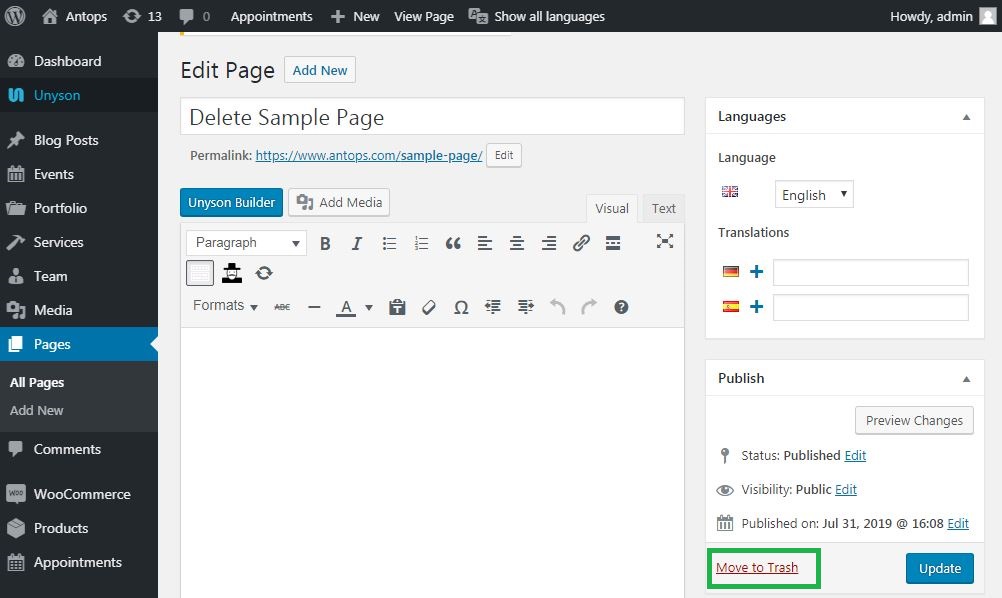Click the Update button
Screen dimensions: 1002x598
[939, 569]
